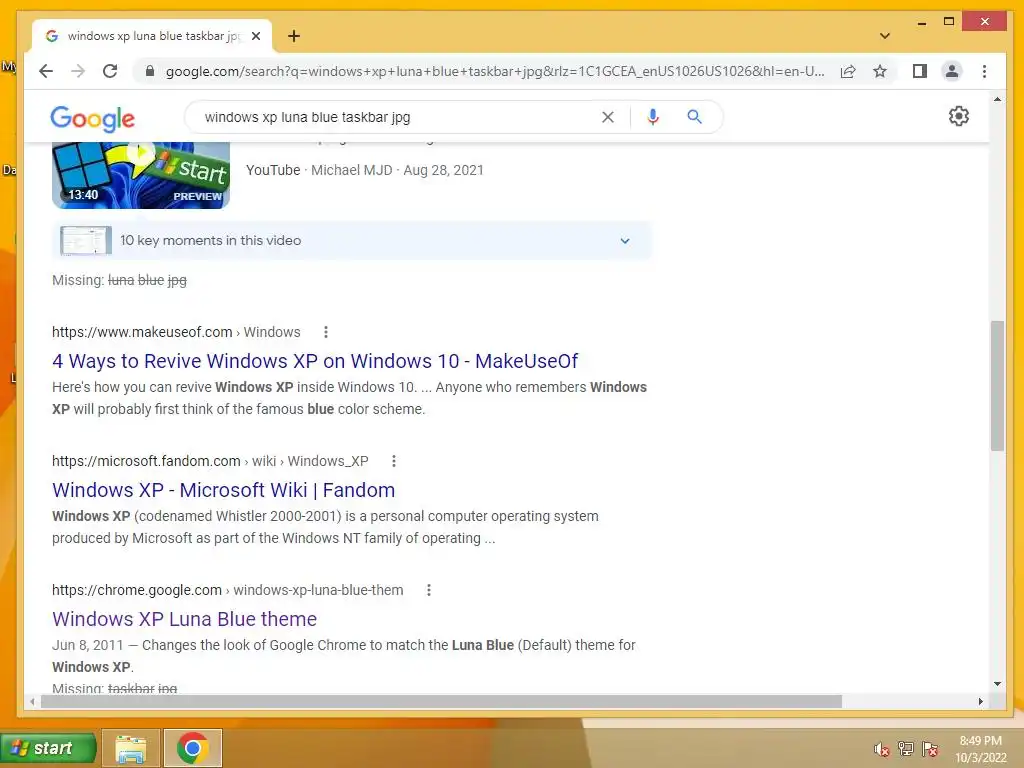
Task: Play the 13:40 YouTube video thumbnail
Action: tap(141, 175)
